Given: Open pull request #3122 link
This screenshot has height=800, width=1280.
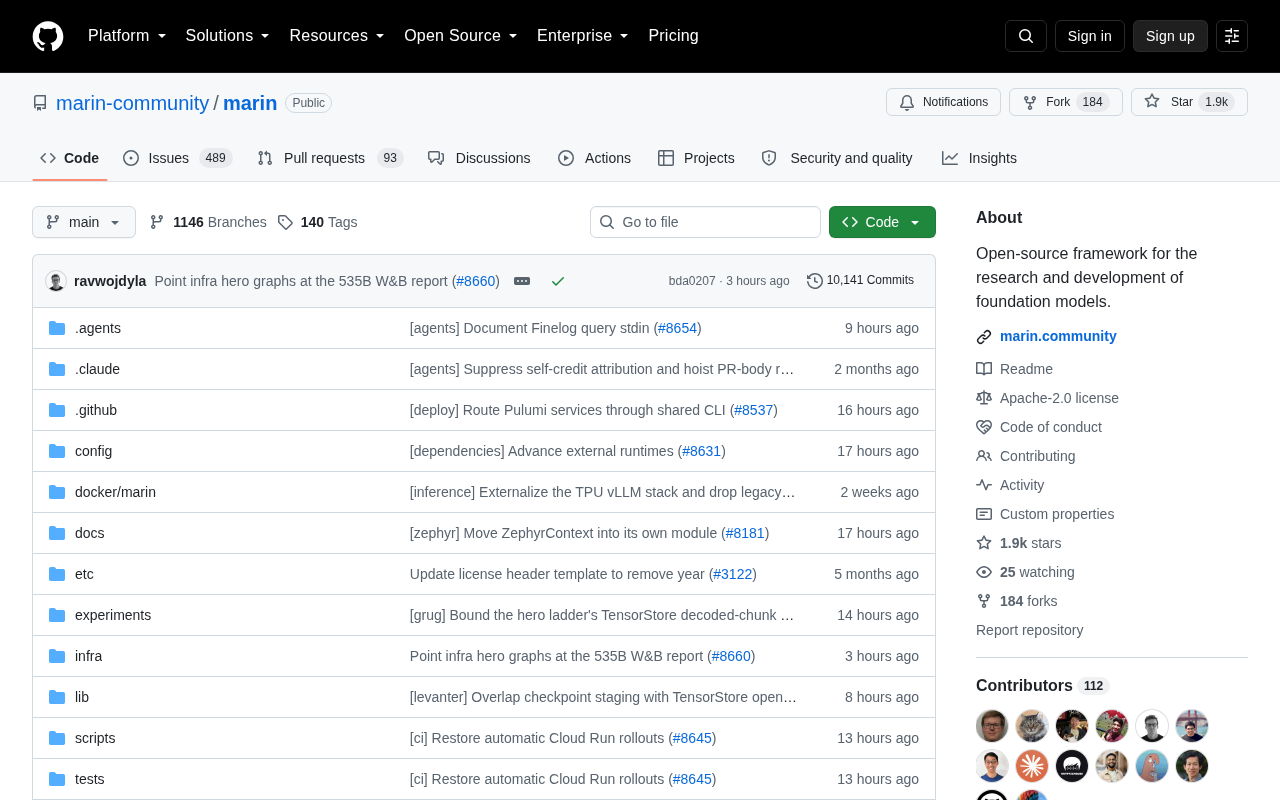Looking at the screenshot, I should [x=733, y=574].
